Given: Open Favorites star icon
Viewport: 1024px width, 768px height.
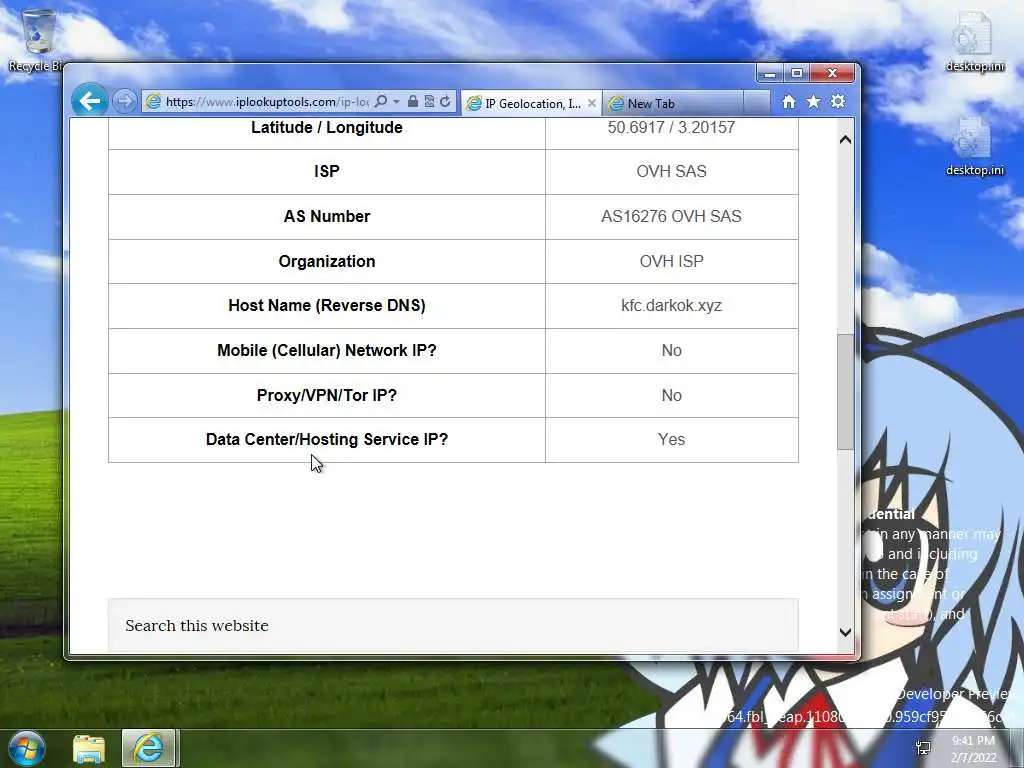Looking at the screenshot, I should pos(813,102).
